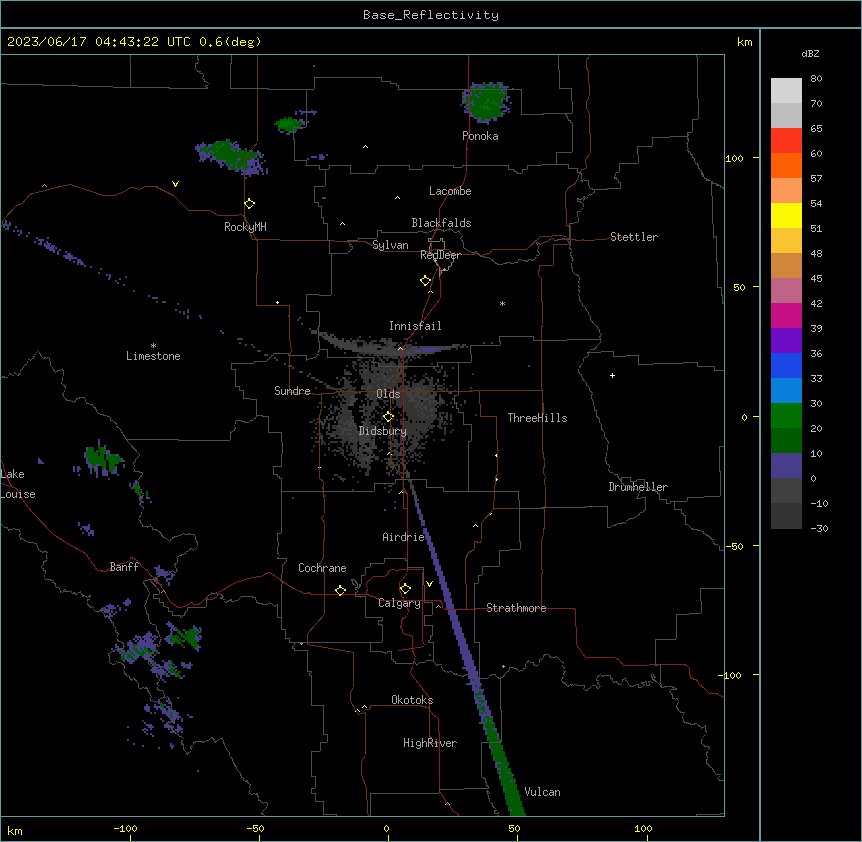Select the yellow diamond marker above Calgary label
The width and height of the screenshot is (862, 842).
tap(405, 589)
